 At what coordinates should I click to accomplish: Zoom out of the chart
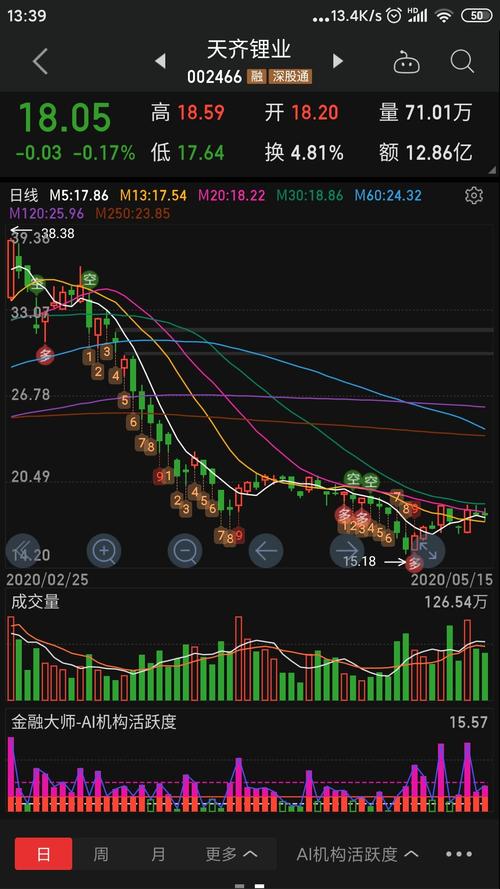click(185, 550)
